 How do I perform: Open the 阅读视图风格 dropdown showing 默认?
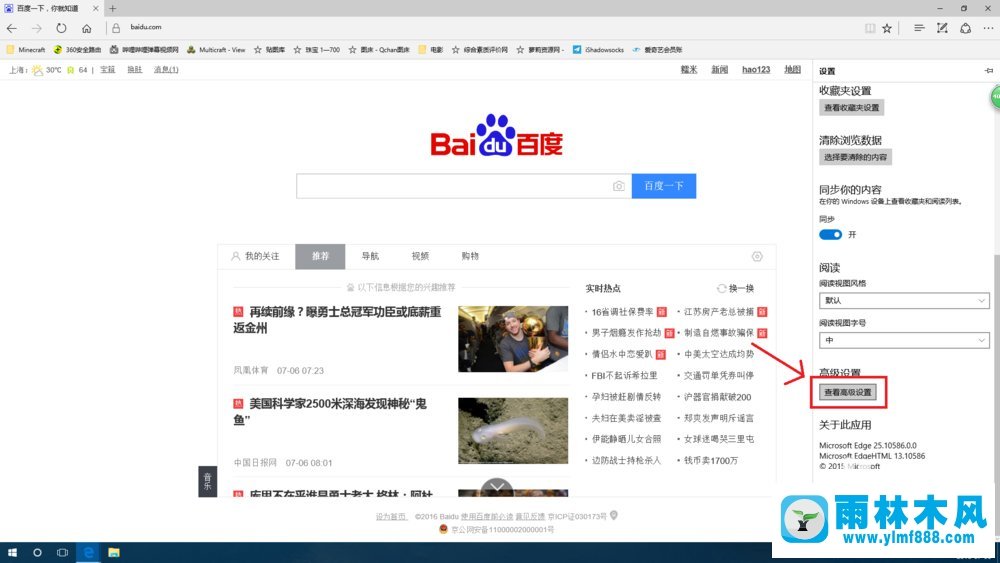click(904, 300)
